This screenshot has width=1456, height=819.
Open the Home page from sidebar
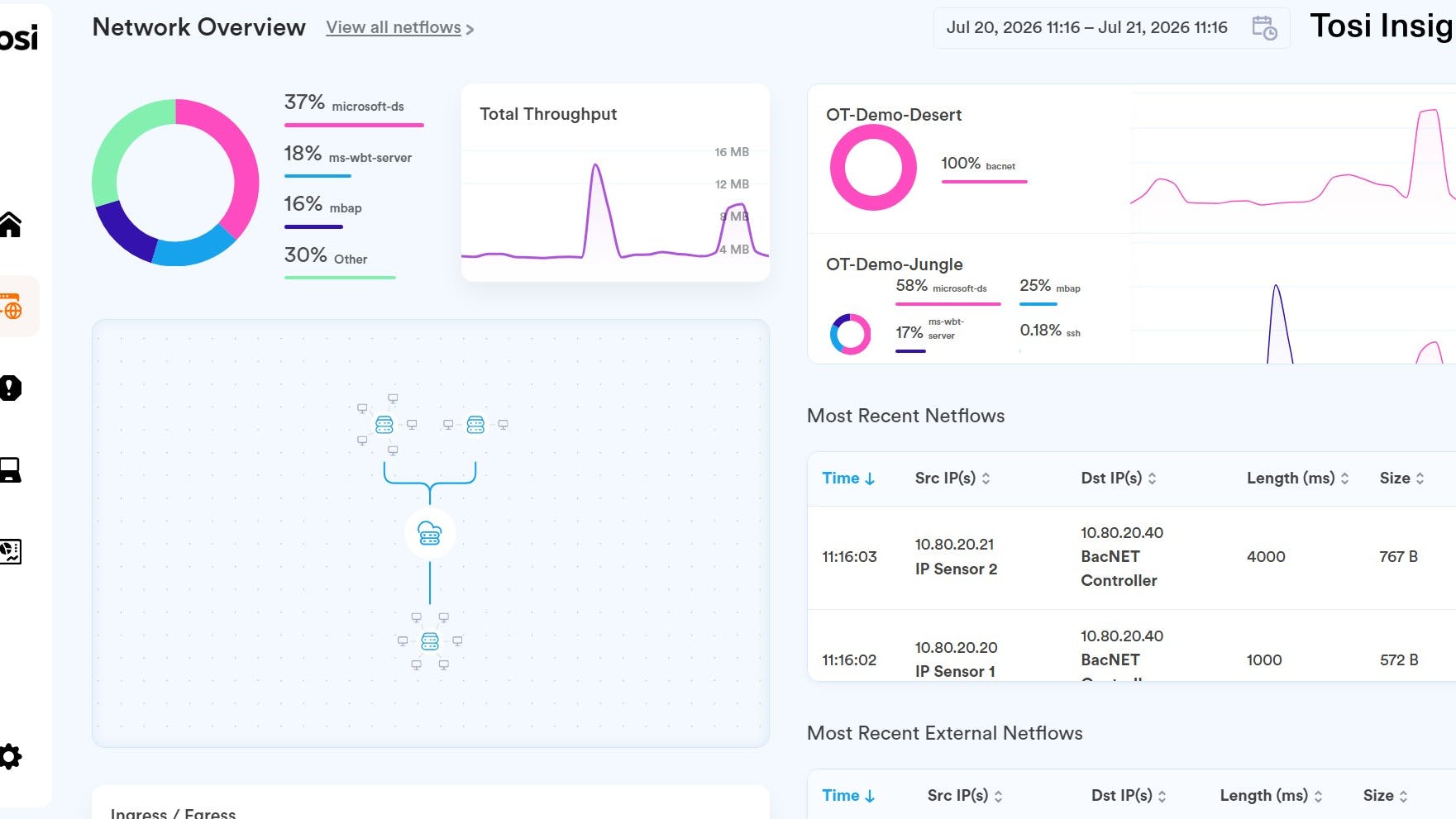point(10,224)
